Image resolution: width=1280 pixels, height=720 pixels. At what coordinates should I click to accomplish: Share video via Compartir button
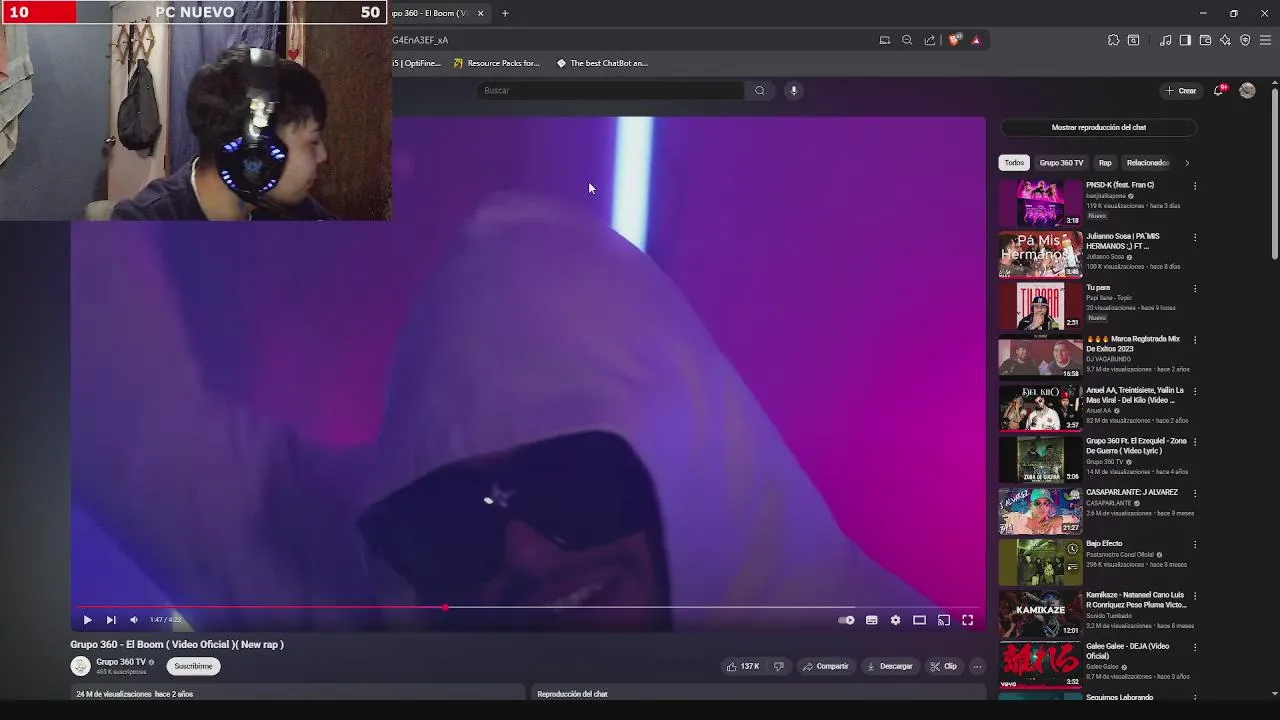pyautogui.click(x=825, y=666)
